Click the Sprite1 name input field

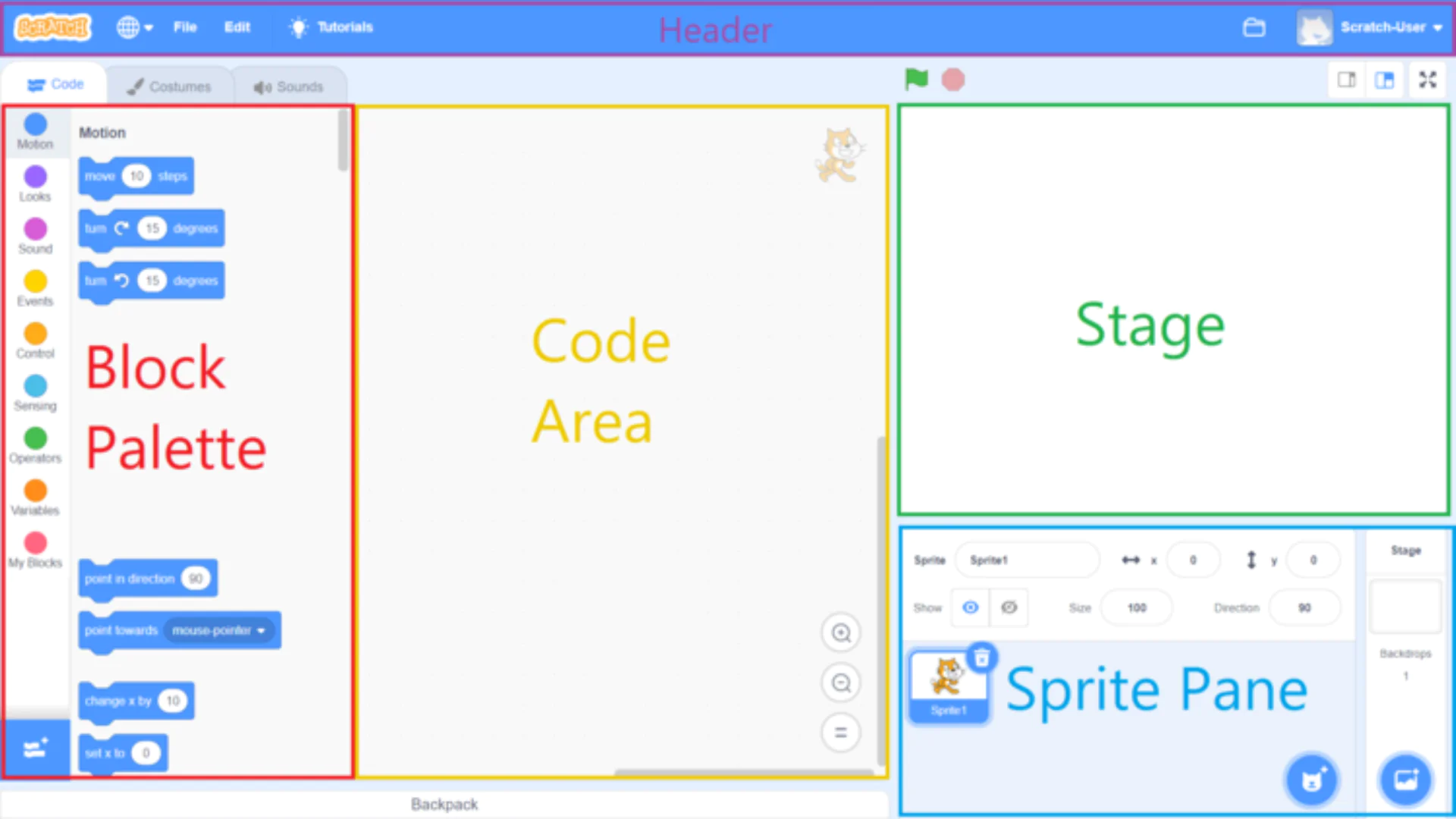(x=1028, y=560)
